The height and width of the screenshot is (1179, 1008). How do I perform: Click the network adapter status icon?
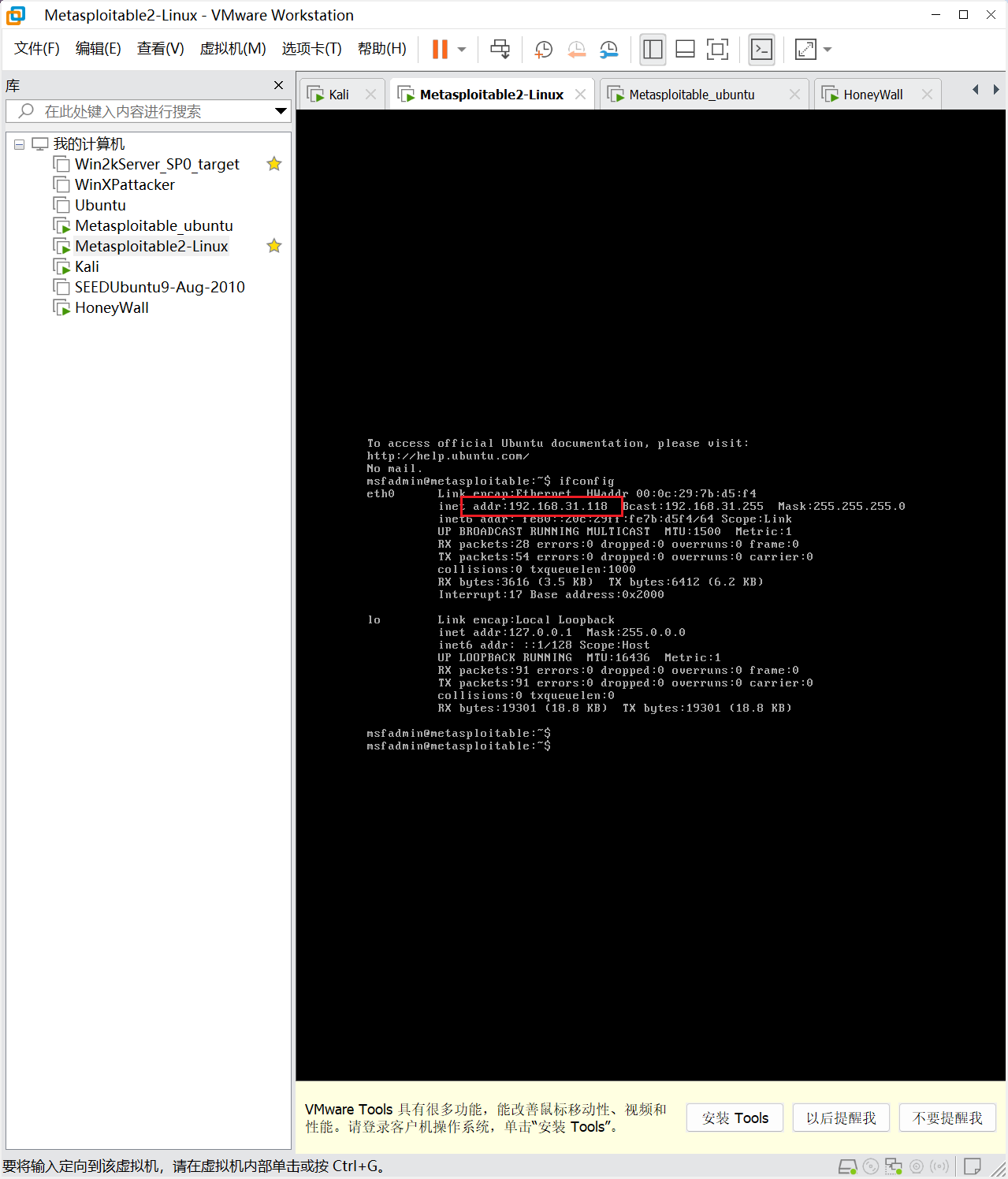coord(894,1166)
